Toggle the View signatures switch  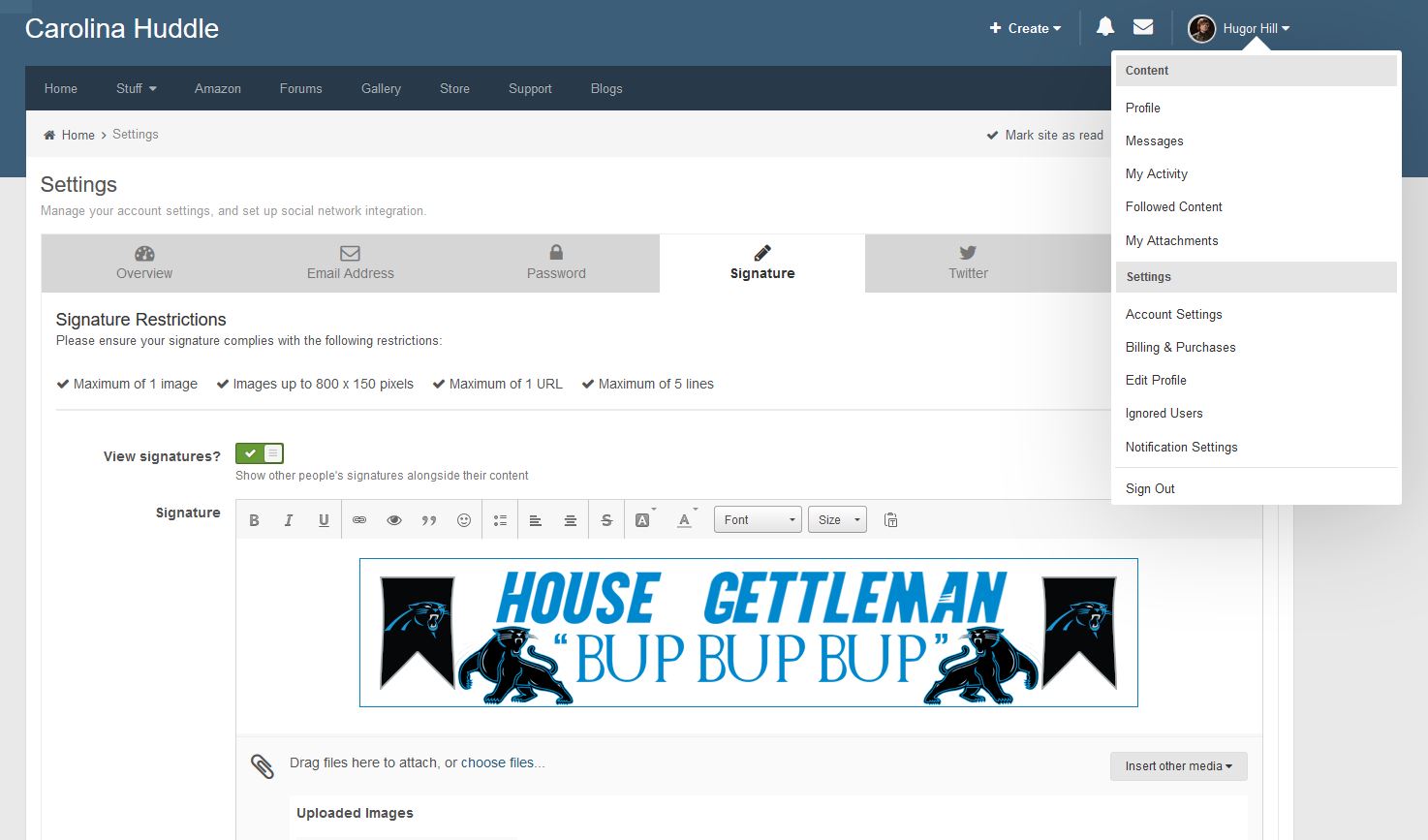coord(260,453)
